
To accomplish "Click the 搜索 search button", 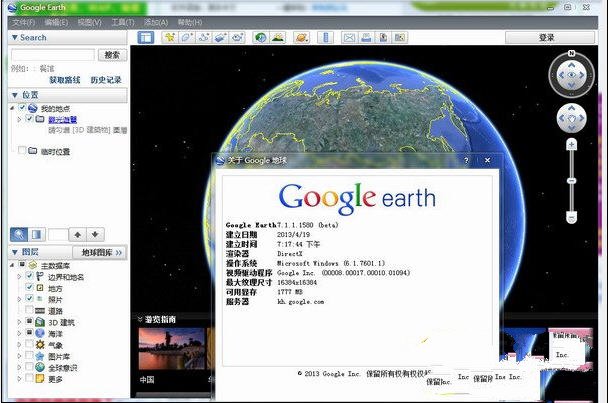I will pyautogui.click(x=112, y=55).
